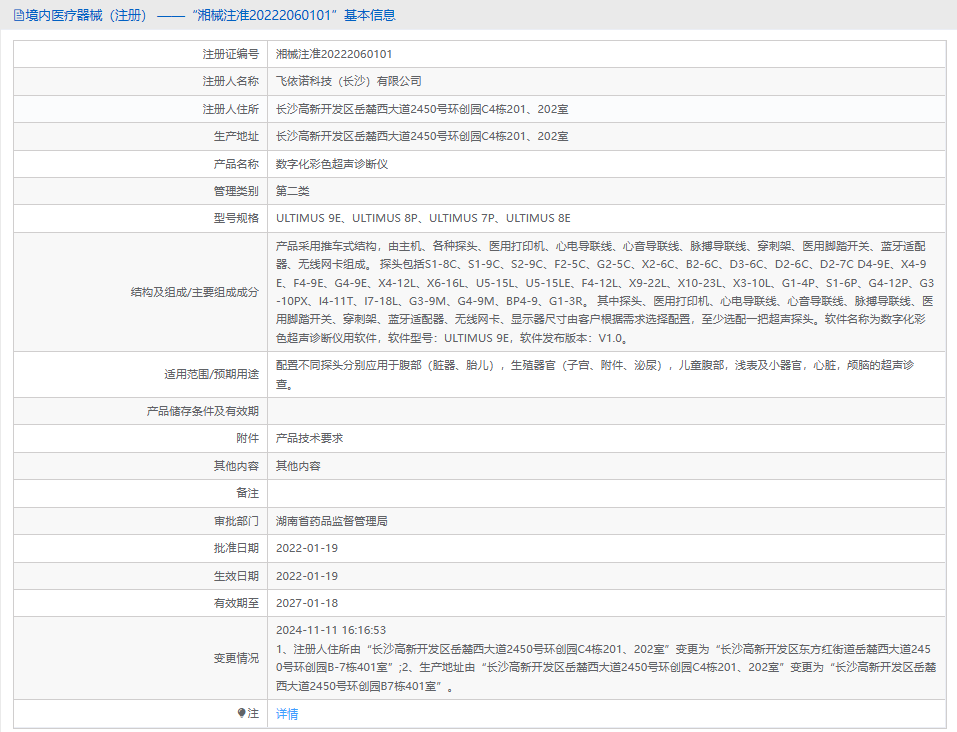Click the expiry date 2027-01-18
This screenshot has height=732, width=957.
pos(307,603)
